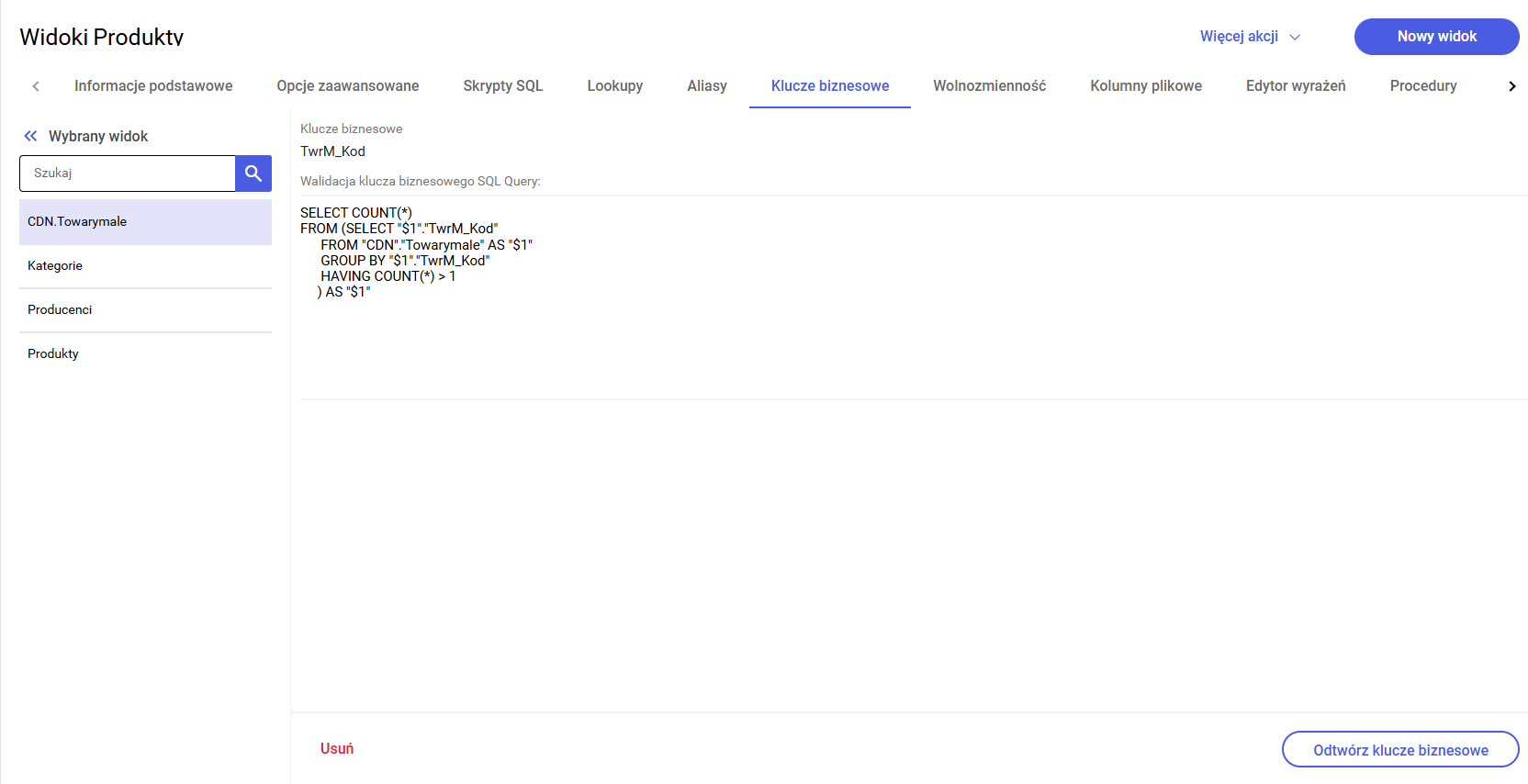Image resolution: width=1528 pixels, height=784 pixels.
Task: Select the Klucze biznesowe tab
Action: [x=830, y=86]
